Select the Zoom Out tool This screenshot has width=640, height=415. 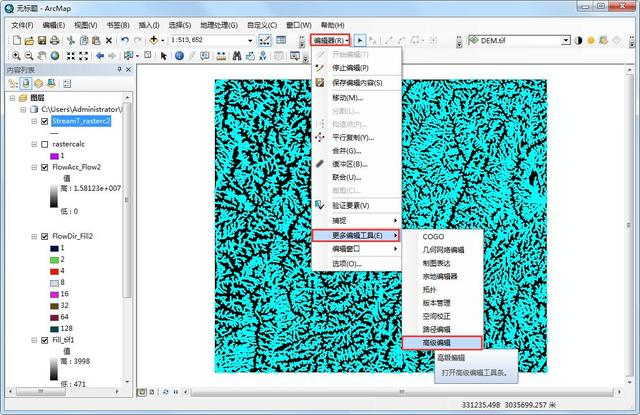29,56
